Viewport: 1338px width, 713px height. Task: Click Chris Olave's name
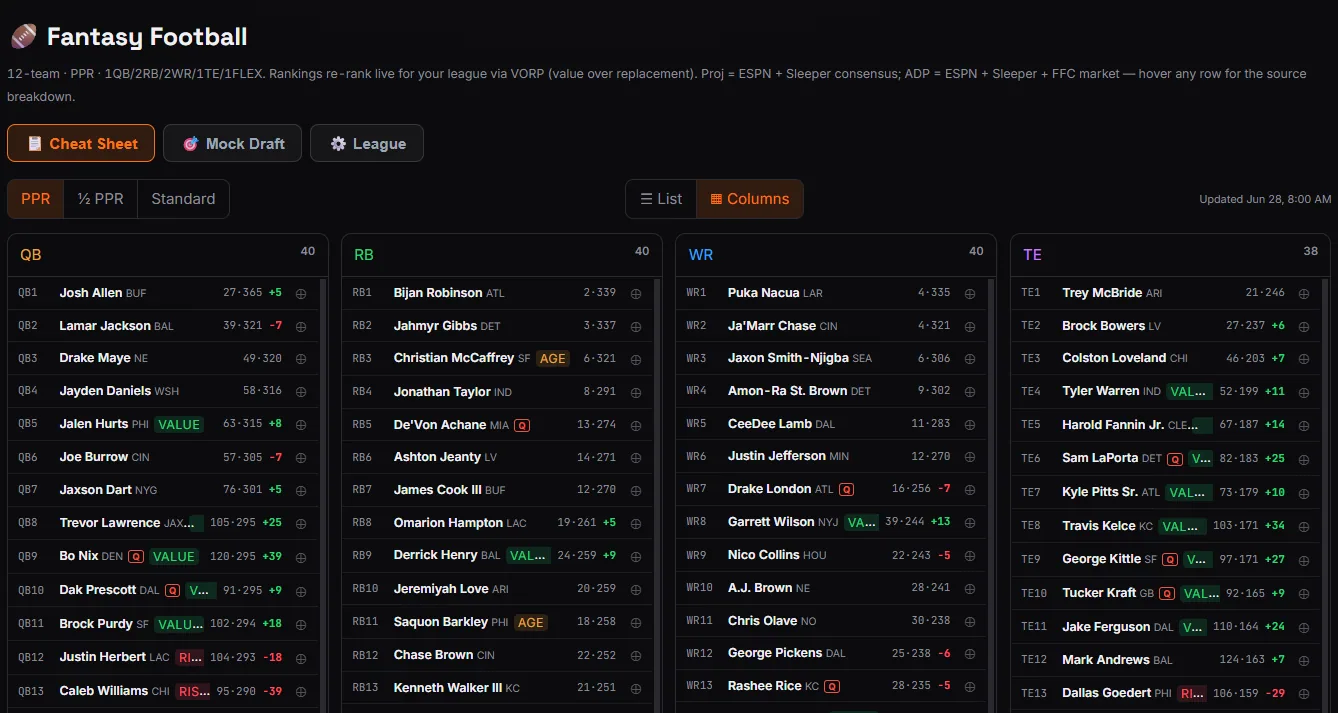click(763, 621)
